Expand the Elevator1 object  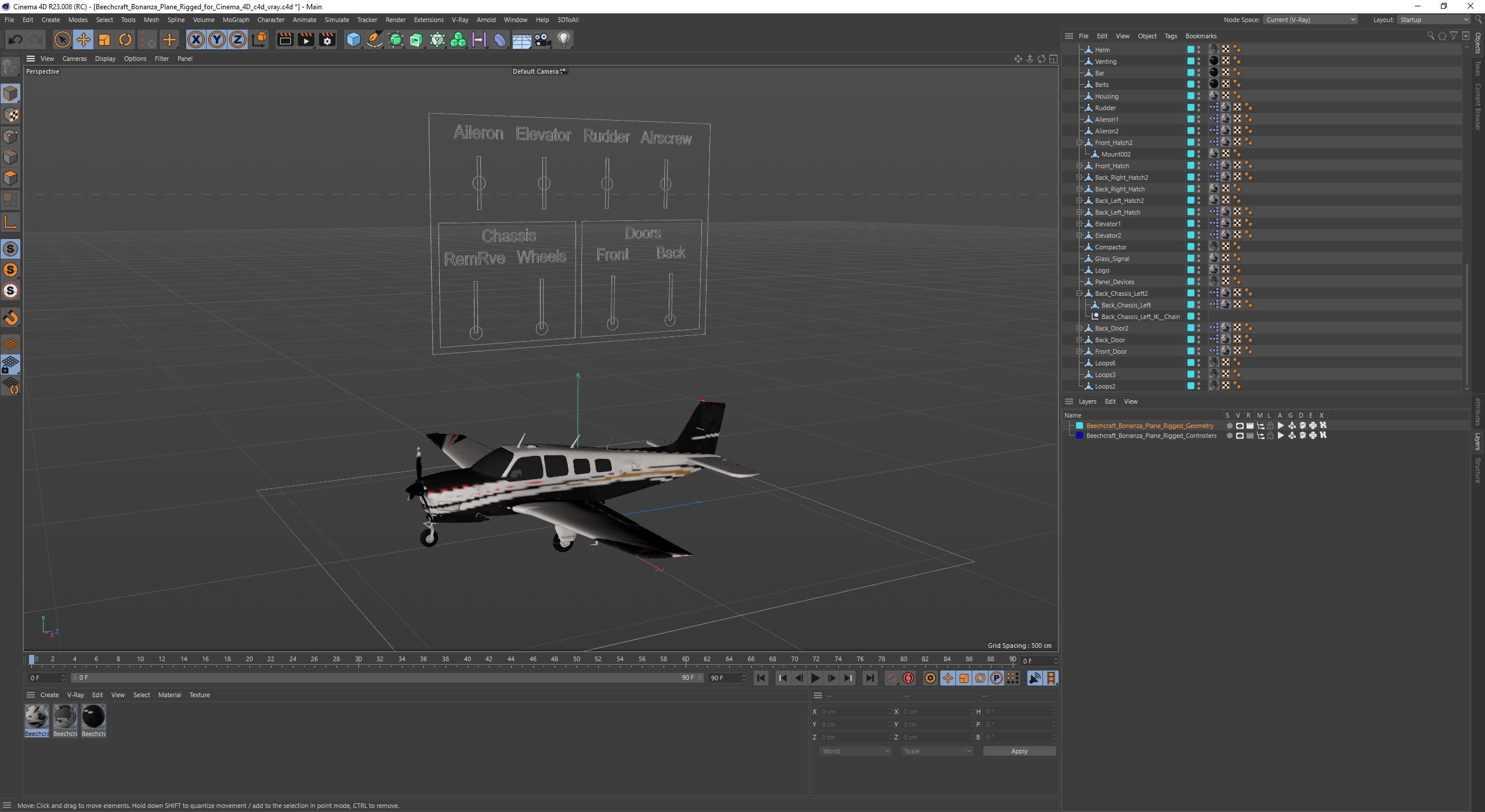click(x=1080, y=224)
